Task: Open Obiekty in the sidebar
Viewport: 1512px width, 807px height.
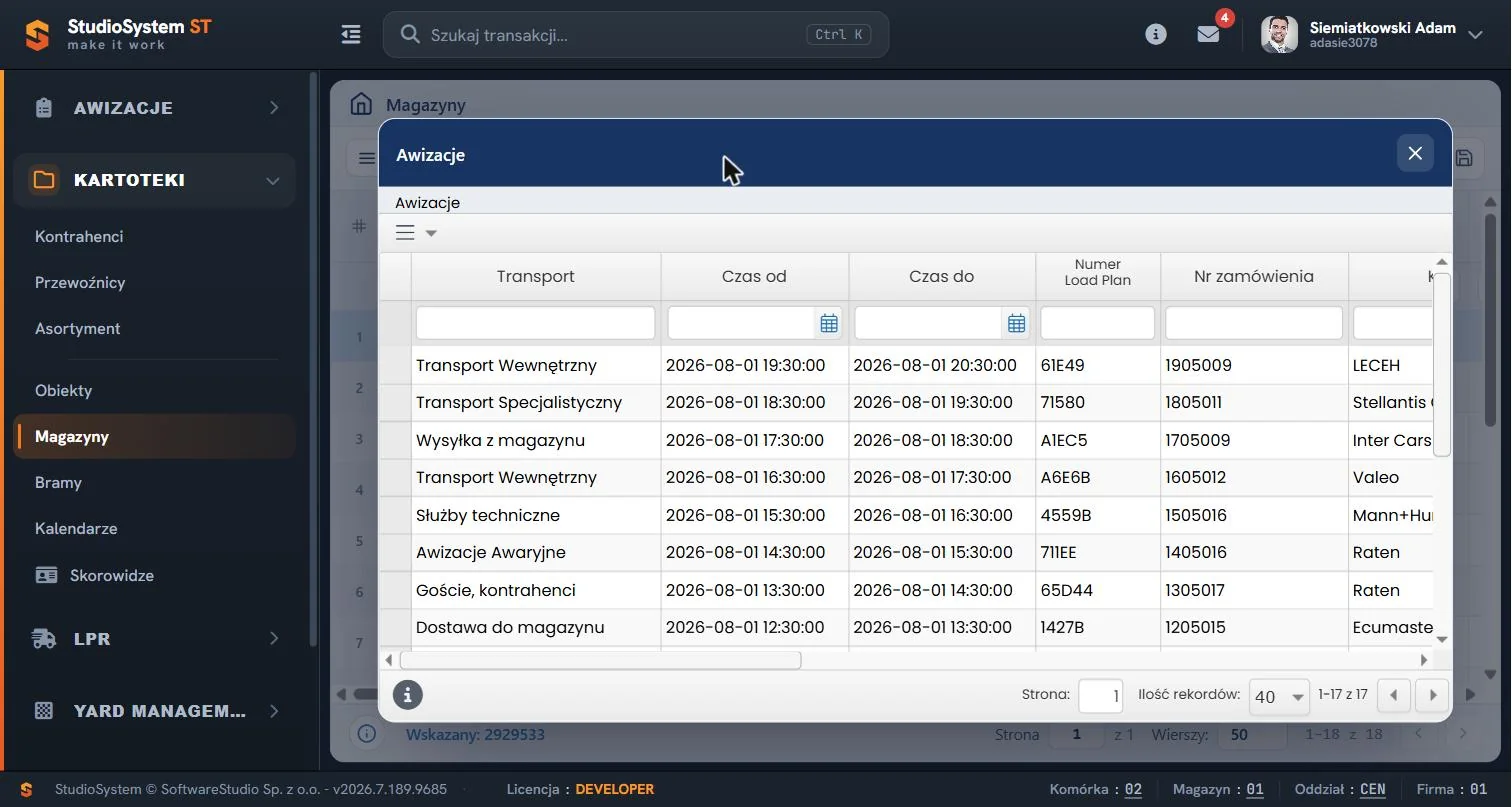Action: pos(63,391)
